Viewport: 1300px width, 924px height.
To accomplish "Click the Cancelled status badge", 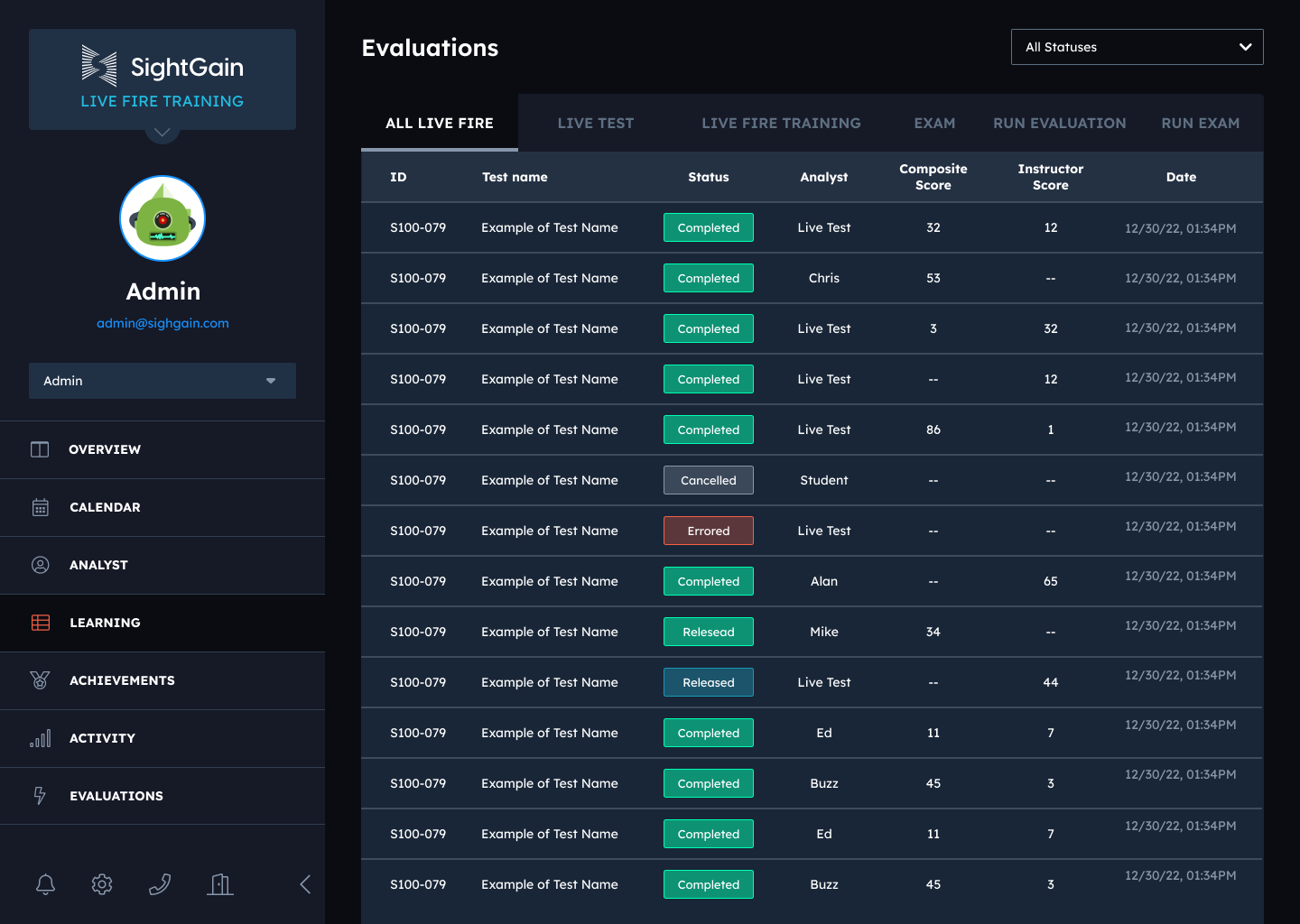I will pos(709,480).
